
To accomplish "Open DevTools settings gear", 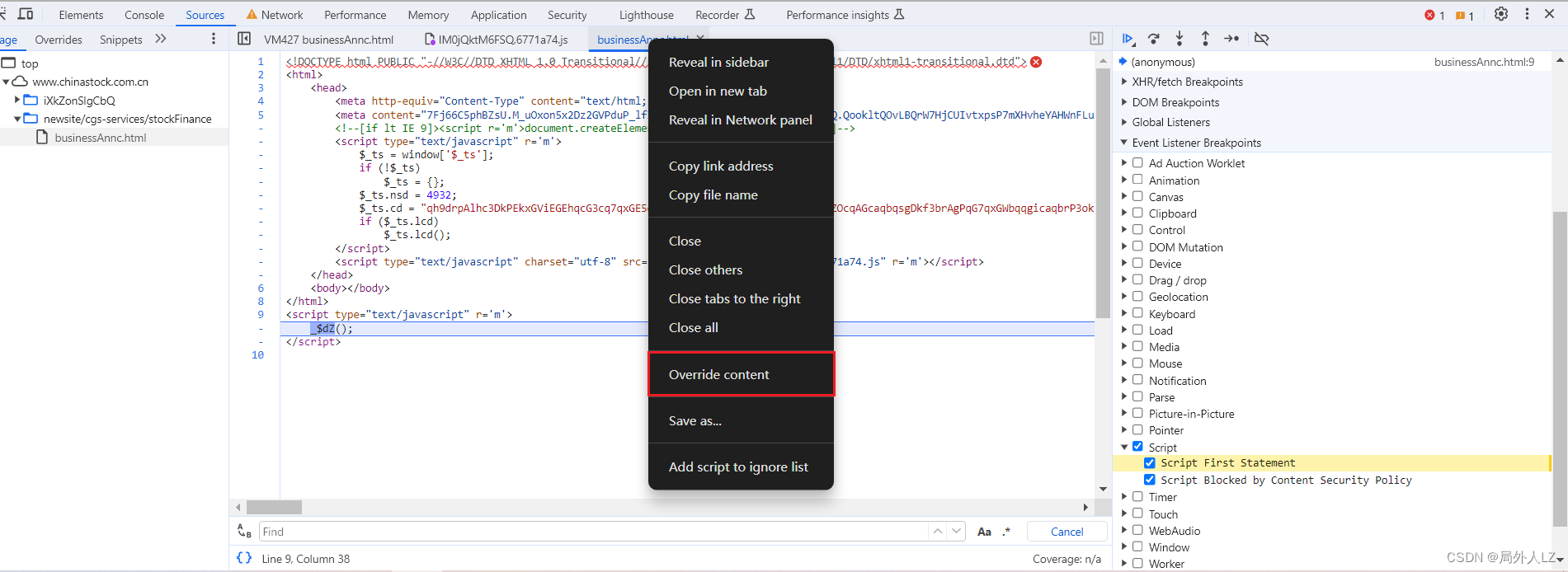I will [1501, 14].
